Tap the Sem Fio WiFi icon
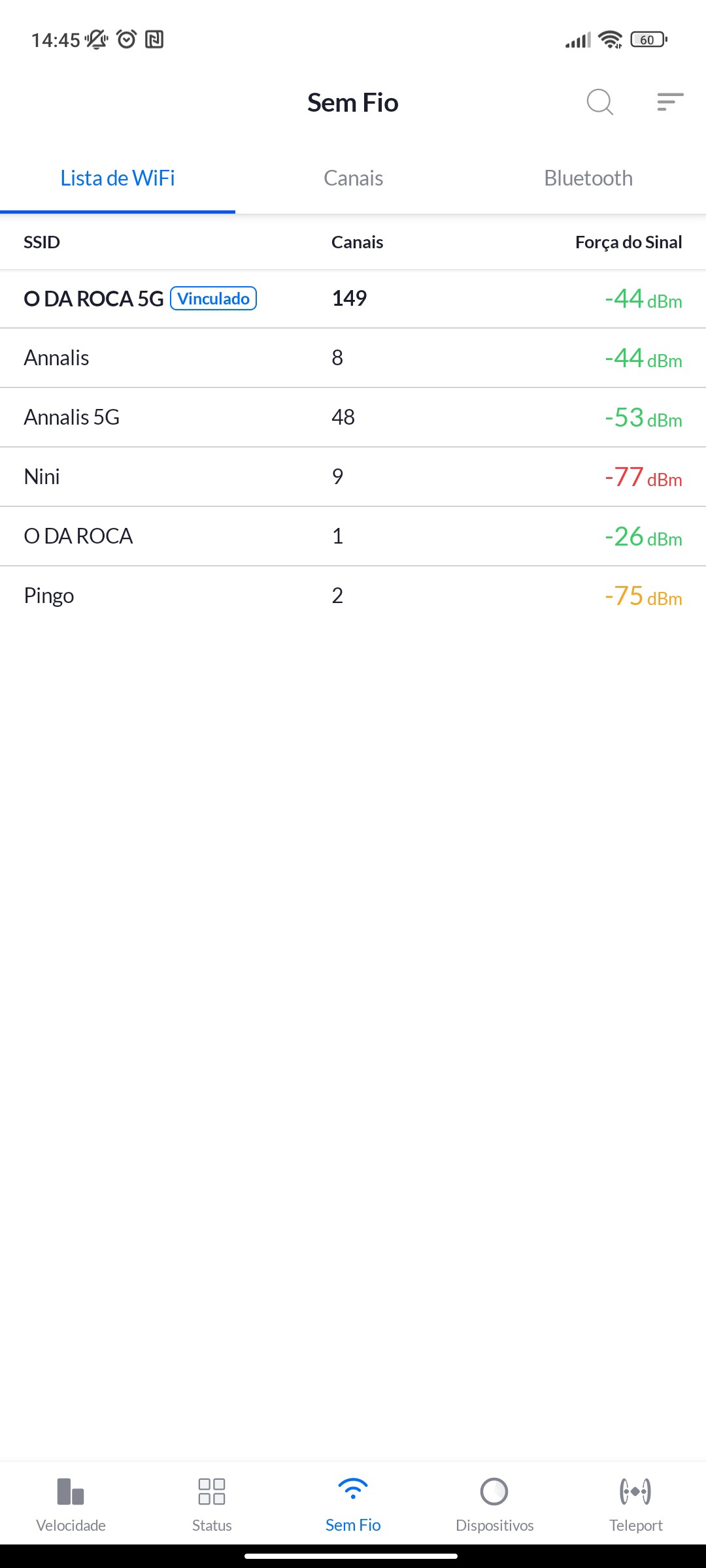Viewport: 706px width, 1568px height. (353, 1490)
